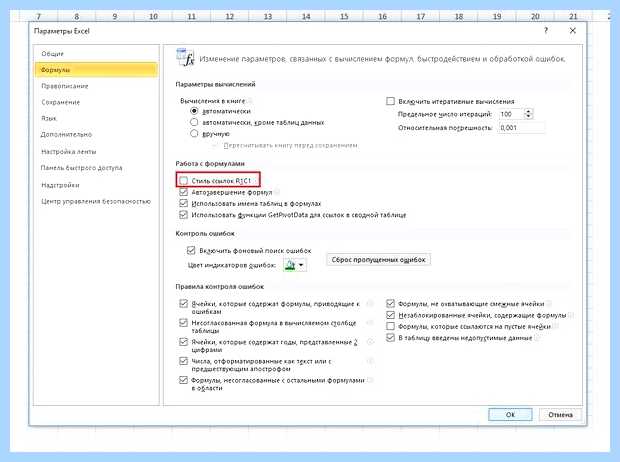This screenshot has width=620, height=462.
Task: Select автоматически, кроме таблиц данных option
Action: point(194,122)
